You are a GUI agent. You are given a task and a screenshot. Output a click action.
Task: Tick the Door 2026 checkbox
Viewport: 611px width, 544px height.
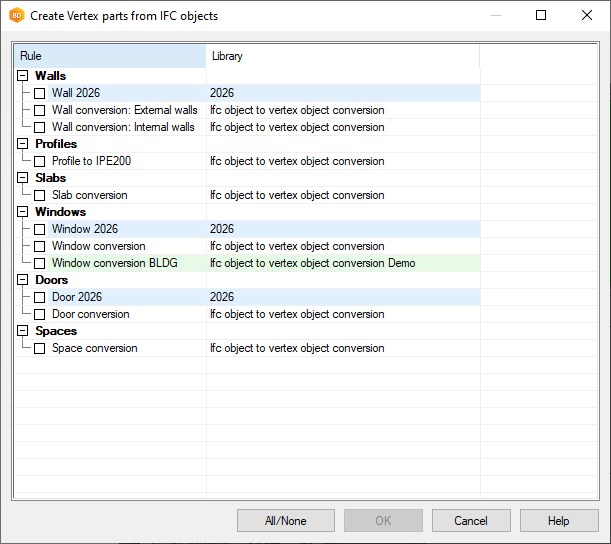pyautogui.click(x=40, y=297)
